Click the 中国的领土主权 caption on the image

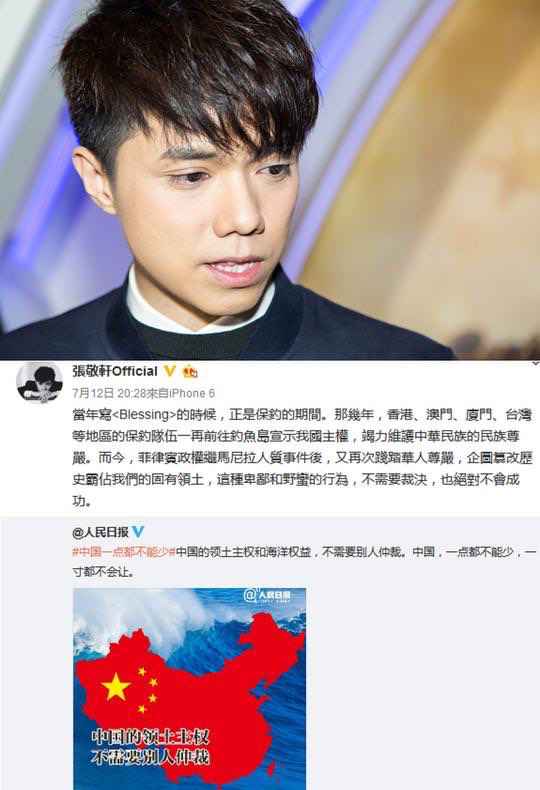click(x=150, y=737)
